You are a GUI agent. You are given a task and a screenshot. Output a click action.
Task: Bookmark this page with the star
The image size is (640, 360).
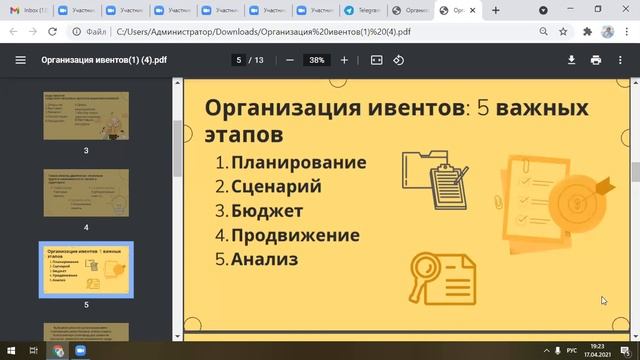[x=563, y=31]
